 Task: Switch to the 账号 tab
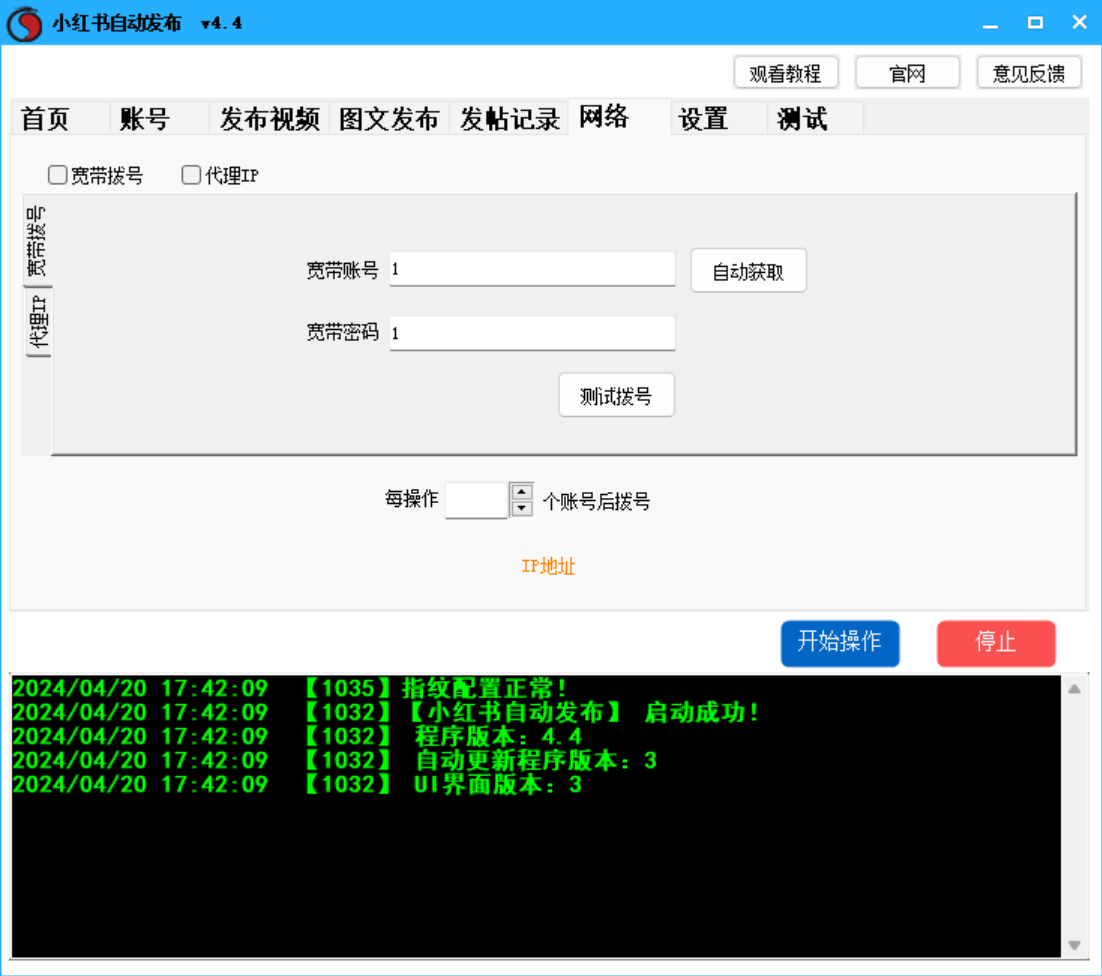coord(160,118)
